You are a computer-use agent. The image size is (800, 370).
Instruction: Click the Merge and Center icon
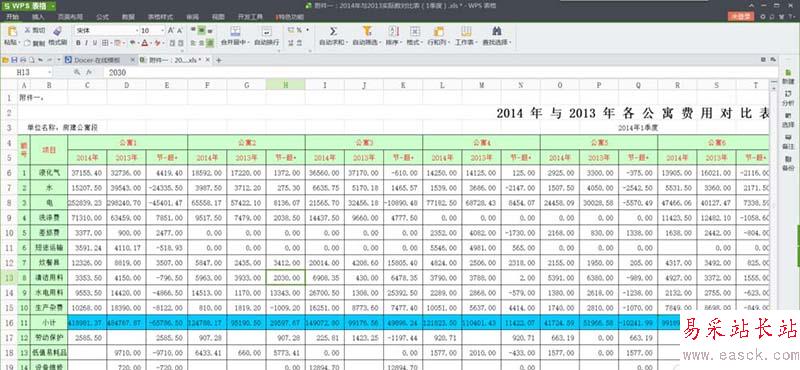pos(235,31)
